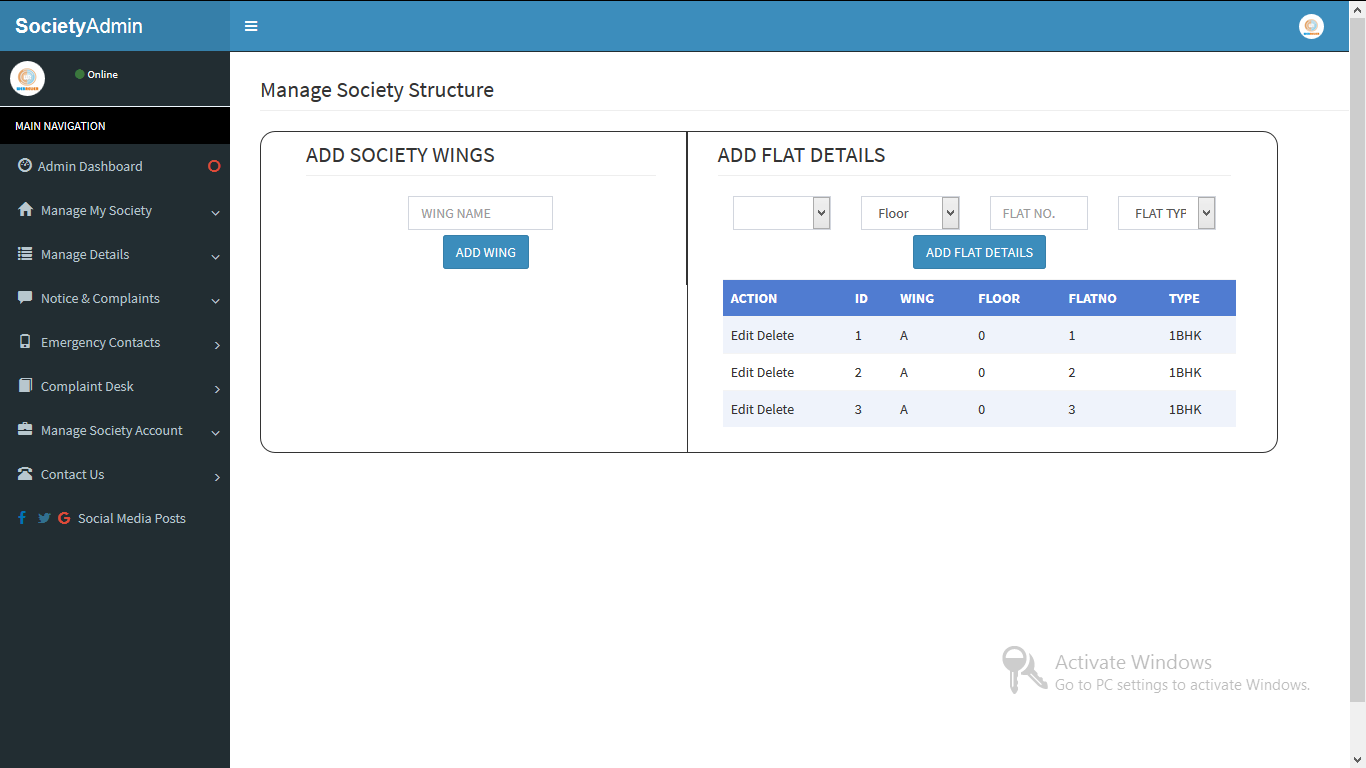Click the home icon next to Manage My Society

[x=22, y=210]
